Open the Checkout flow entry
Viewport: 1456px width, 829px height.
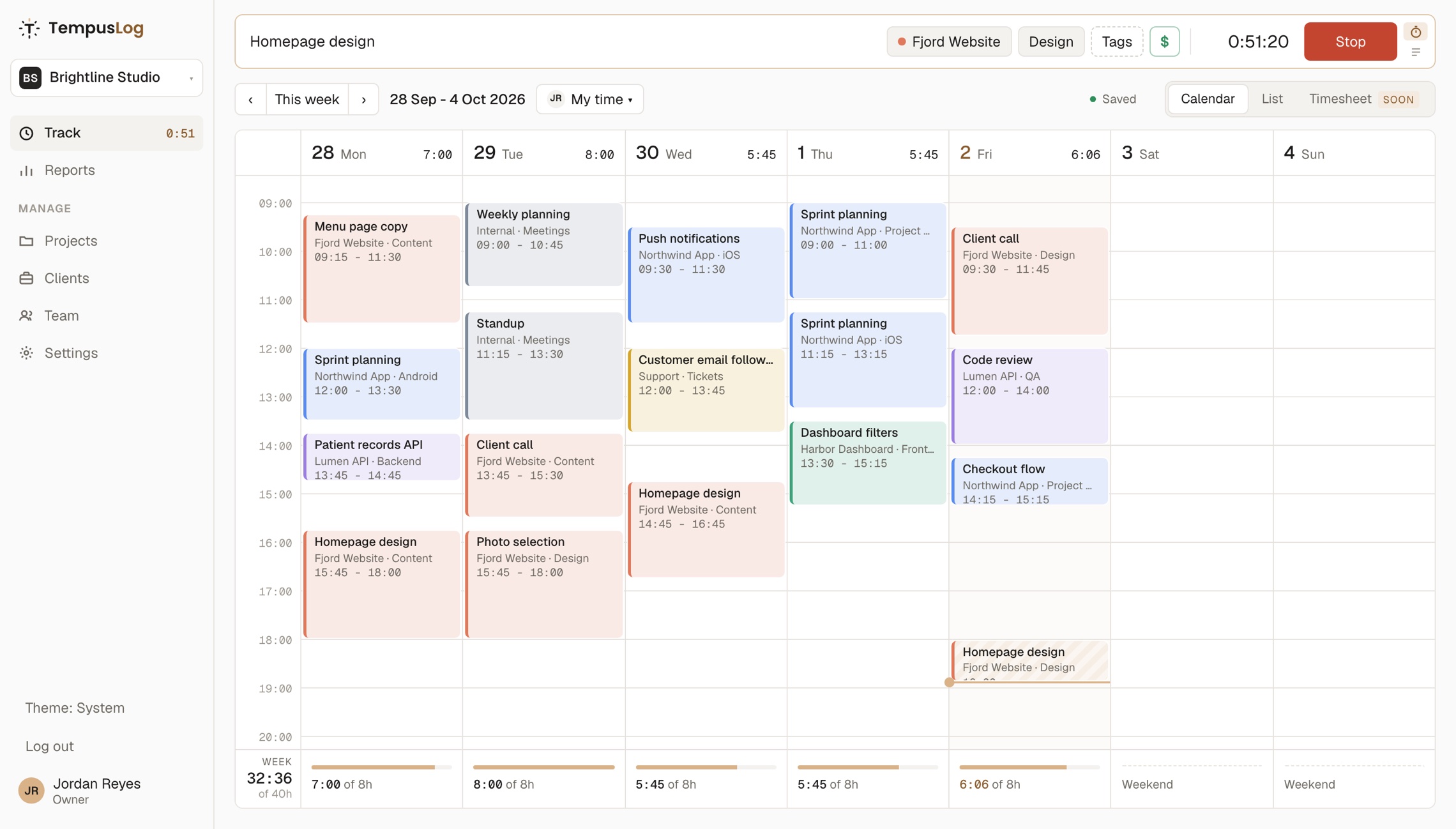(x=1030, y=482)
